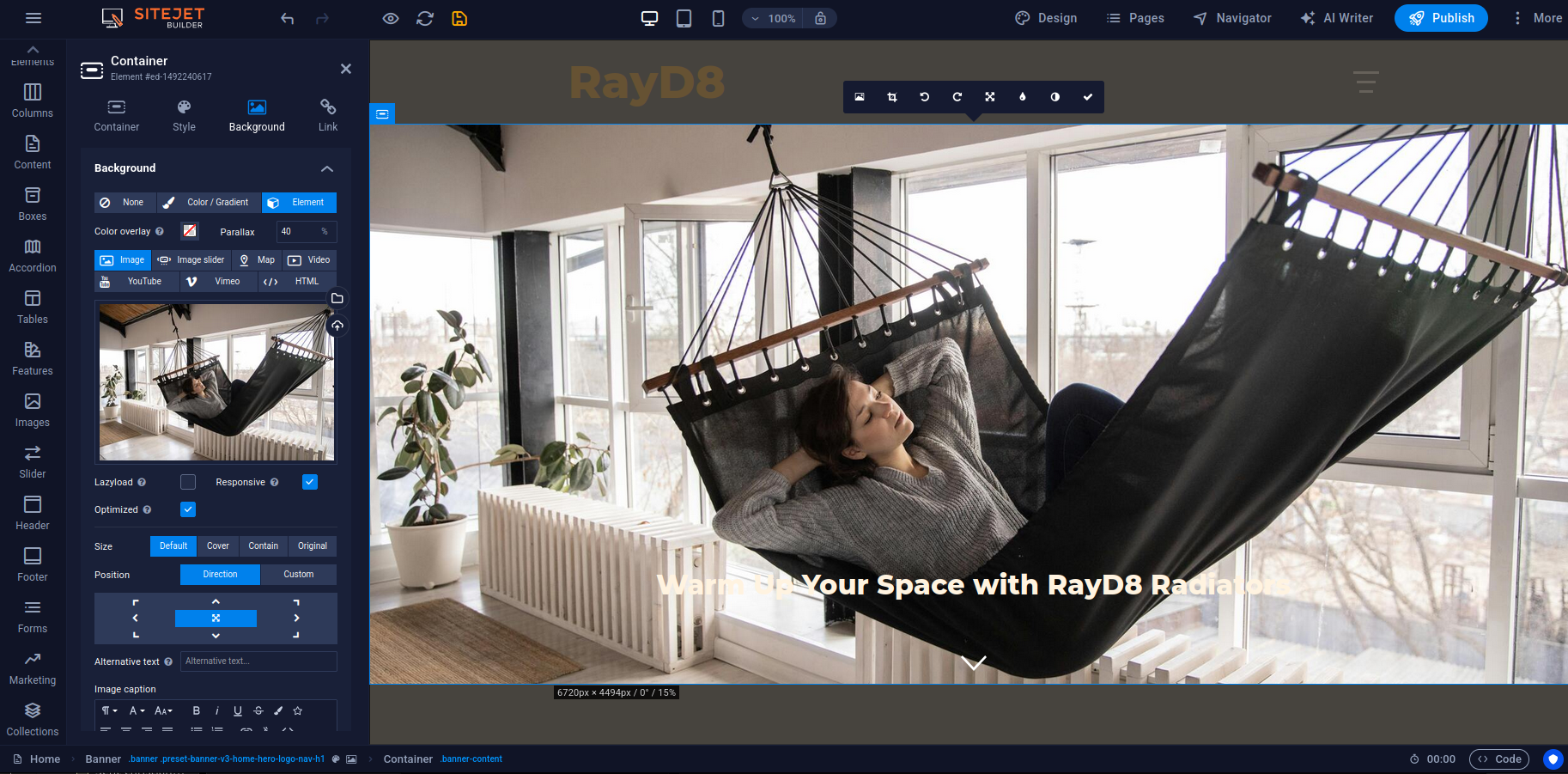Open the Footer sidebar panel
Image resolution: width=1568 pixels, height=774 pixels.
coord(33,564)
